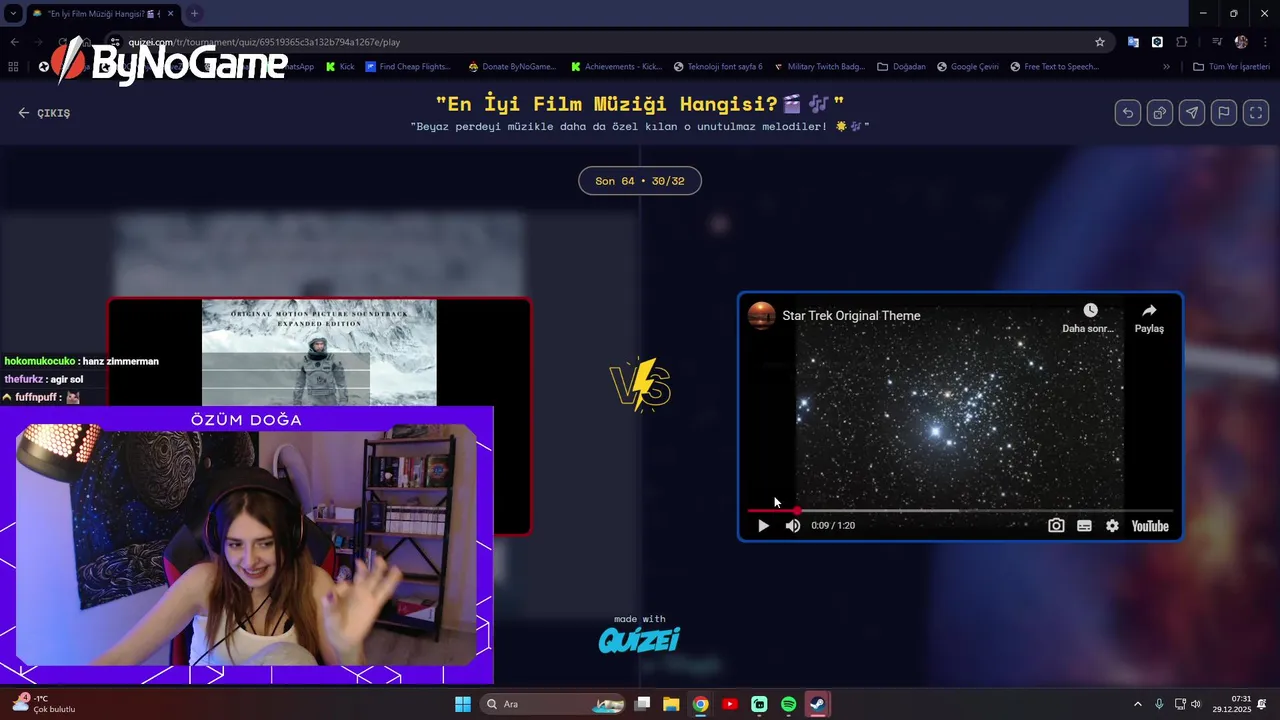This screenshot has width=1280, height=720.
Task: Click Paylaş on the YouTube embed
Action: point(1149,318)
